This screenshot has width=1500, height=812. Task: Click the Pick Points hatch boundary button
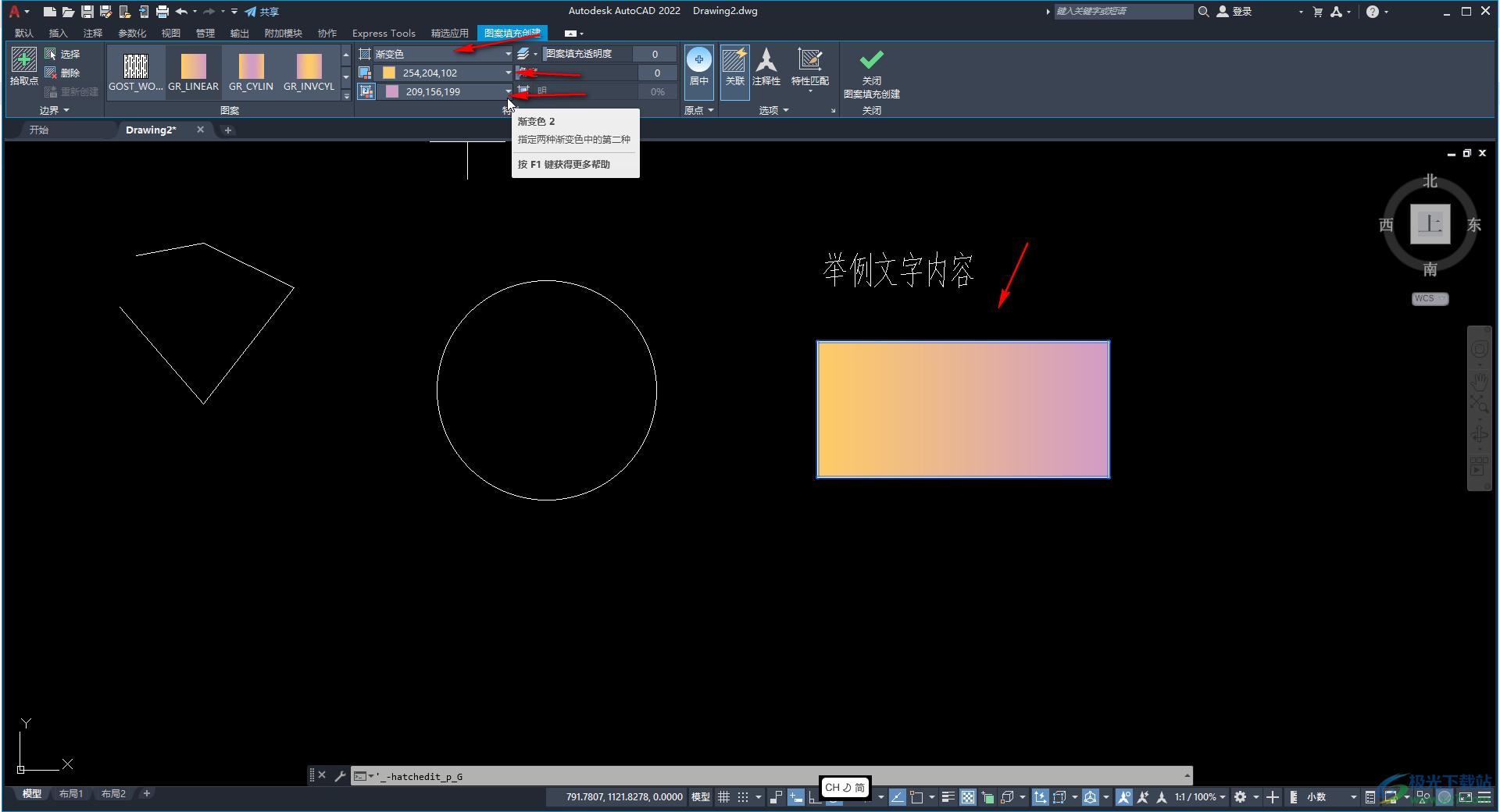point(23,66)
